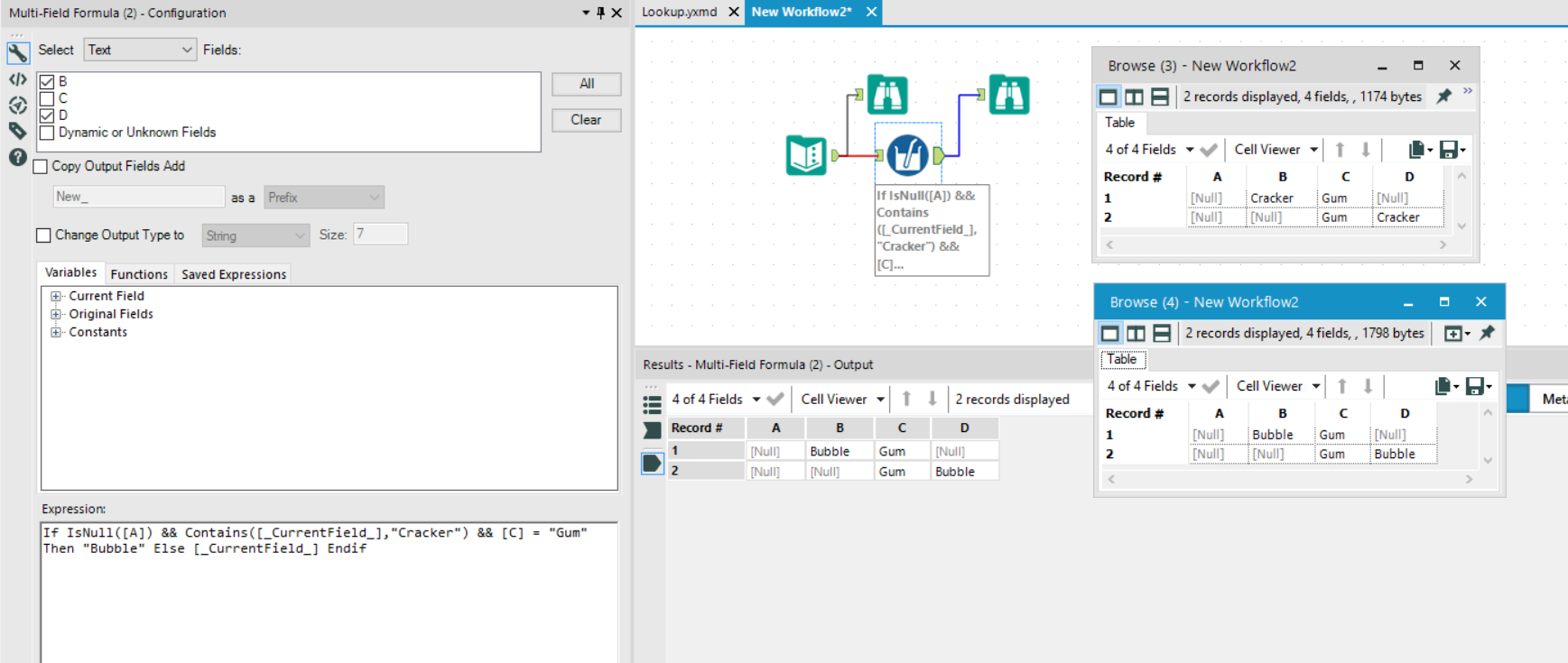
Task: Open new window icon in Browse (4)
Action: coord(1453,334)
